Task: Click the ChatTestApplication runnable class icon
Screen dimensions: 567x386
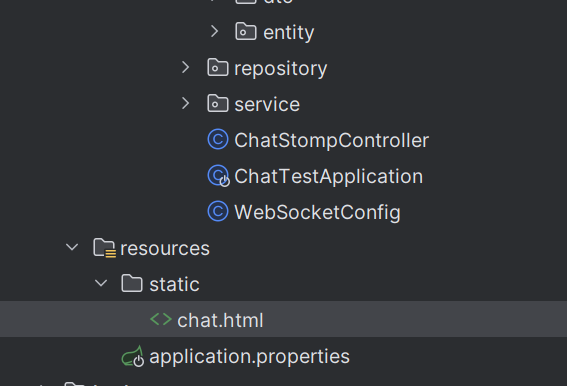Action: point(219,176)
